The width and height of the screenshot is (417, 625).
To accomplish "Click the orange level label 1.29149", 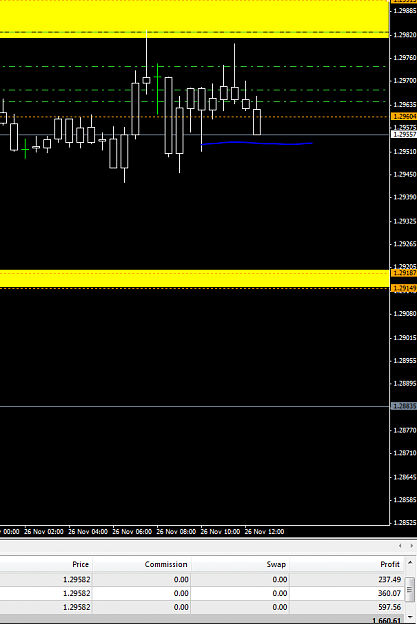I will [x=404, y=288].
